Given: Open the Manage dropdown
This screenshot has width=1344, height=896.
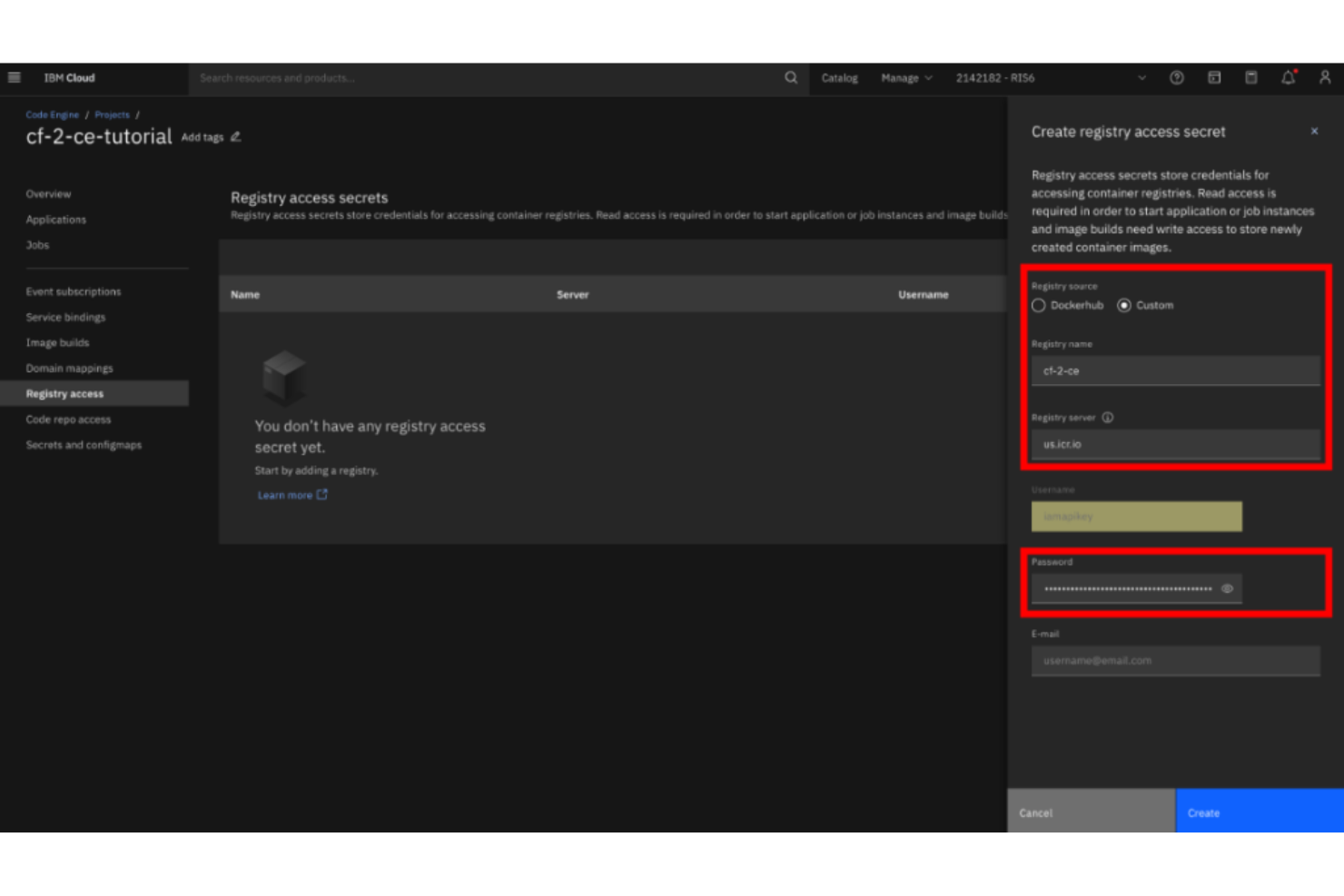Looking at the screenshot, I should tap(905, 78).
